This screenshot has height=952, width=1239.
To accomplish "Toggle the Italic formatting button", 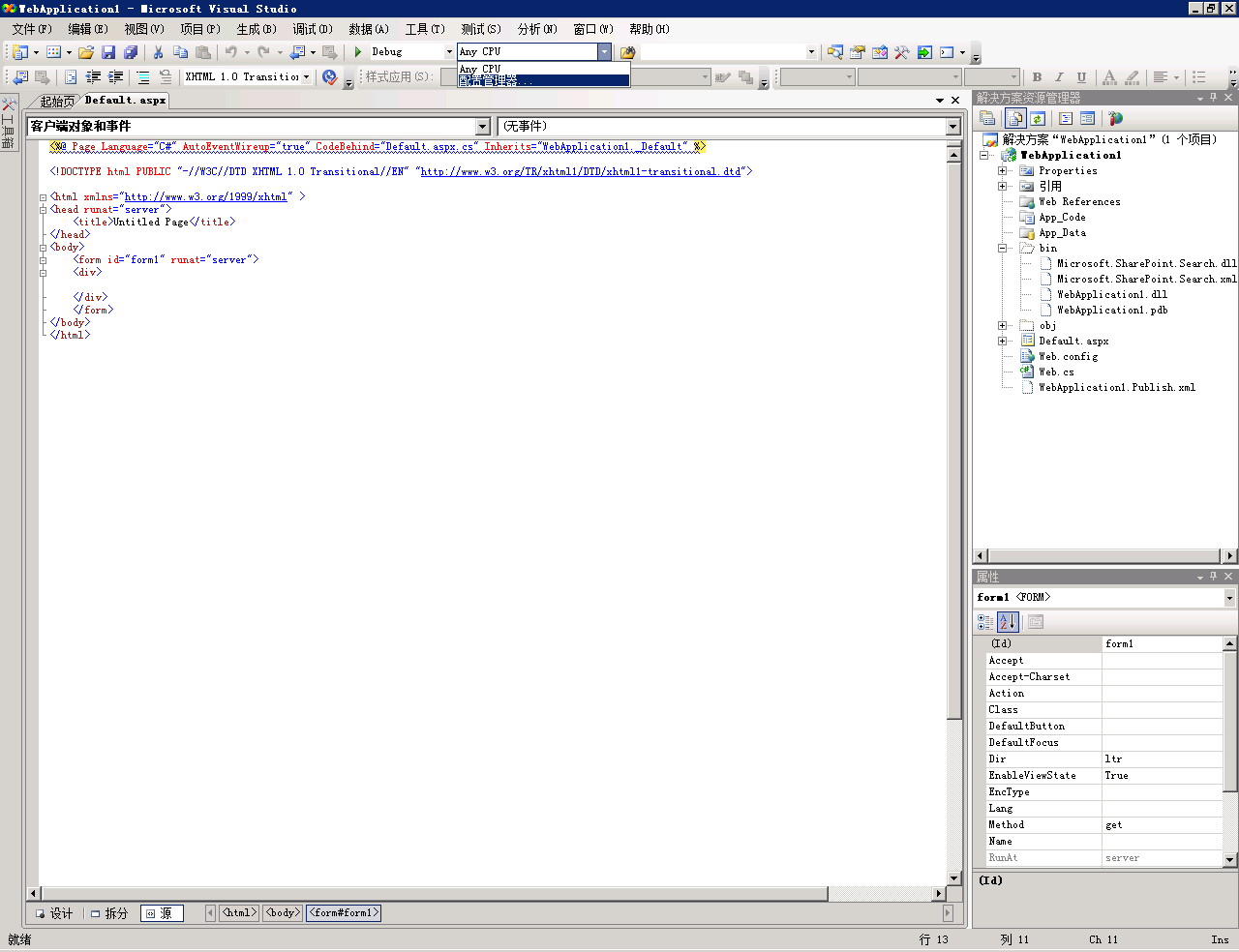I will click(1060, 77).
